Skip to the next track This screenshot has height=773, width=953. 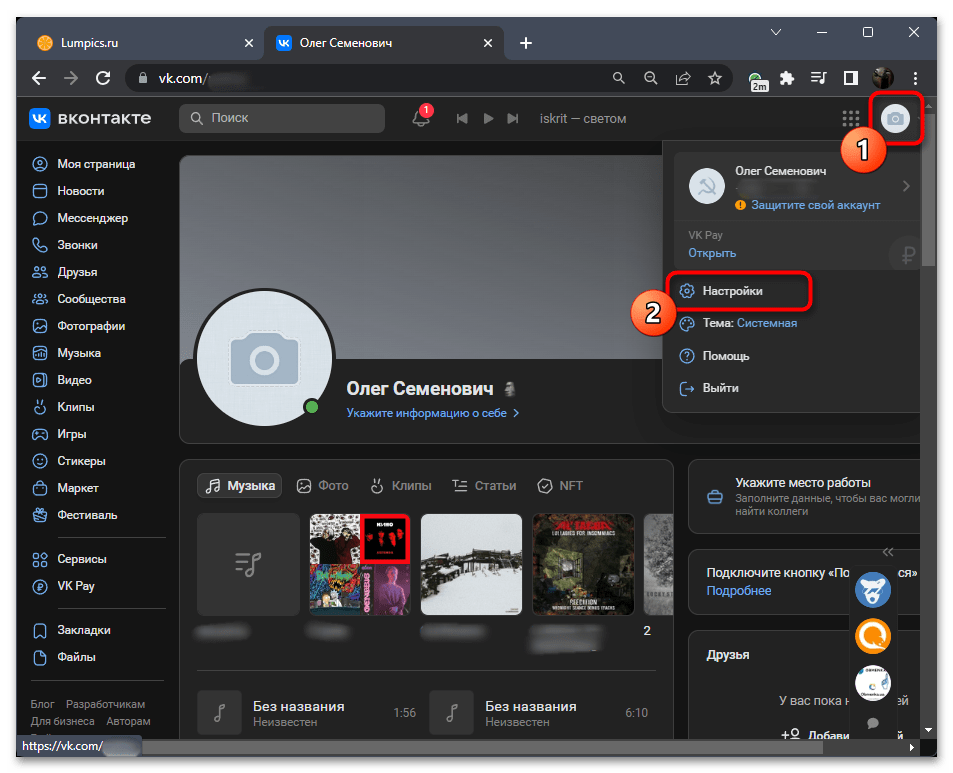[x=513, y=119]
